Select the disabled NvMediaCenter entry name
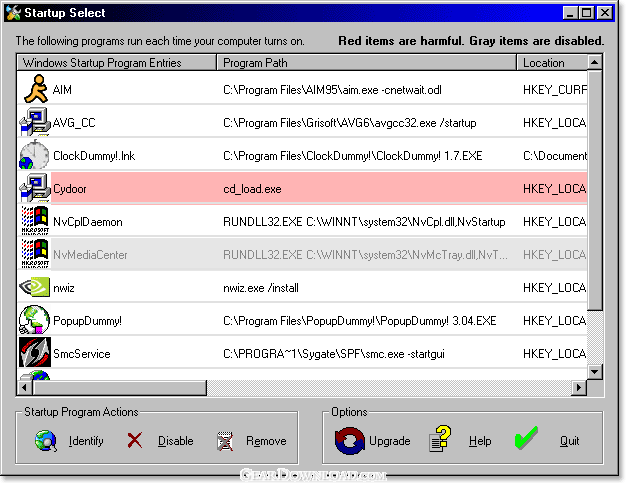The image size is (626, 483). [x=90, y=255]
